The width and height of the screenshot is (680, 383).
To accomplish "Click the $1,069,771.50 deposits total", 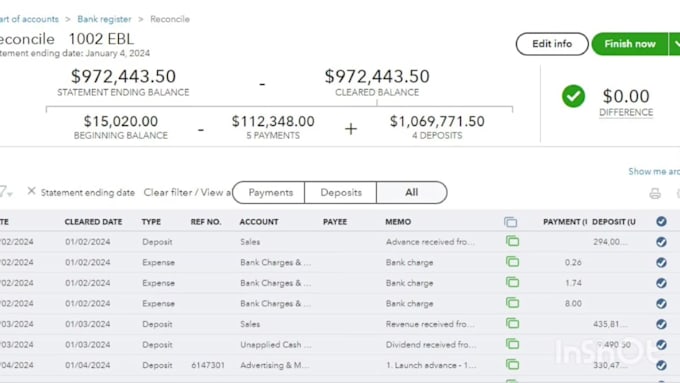I will [437, 121].
